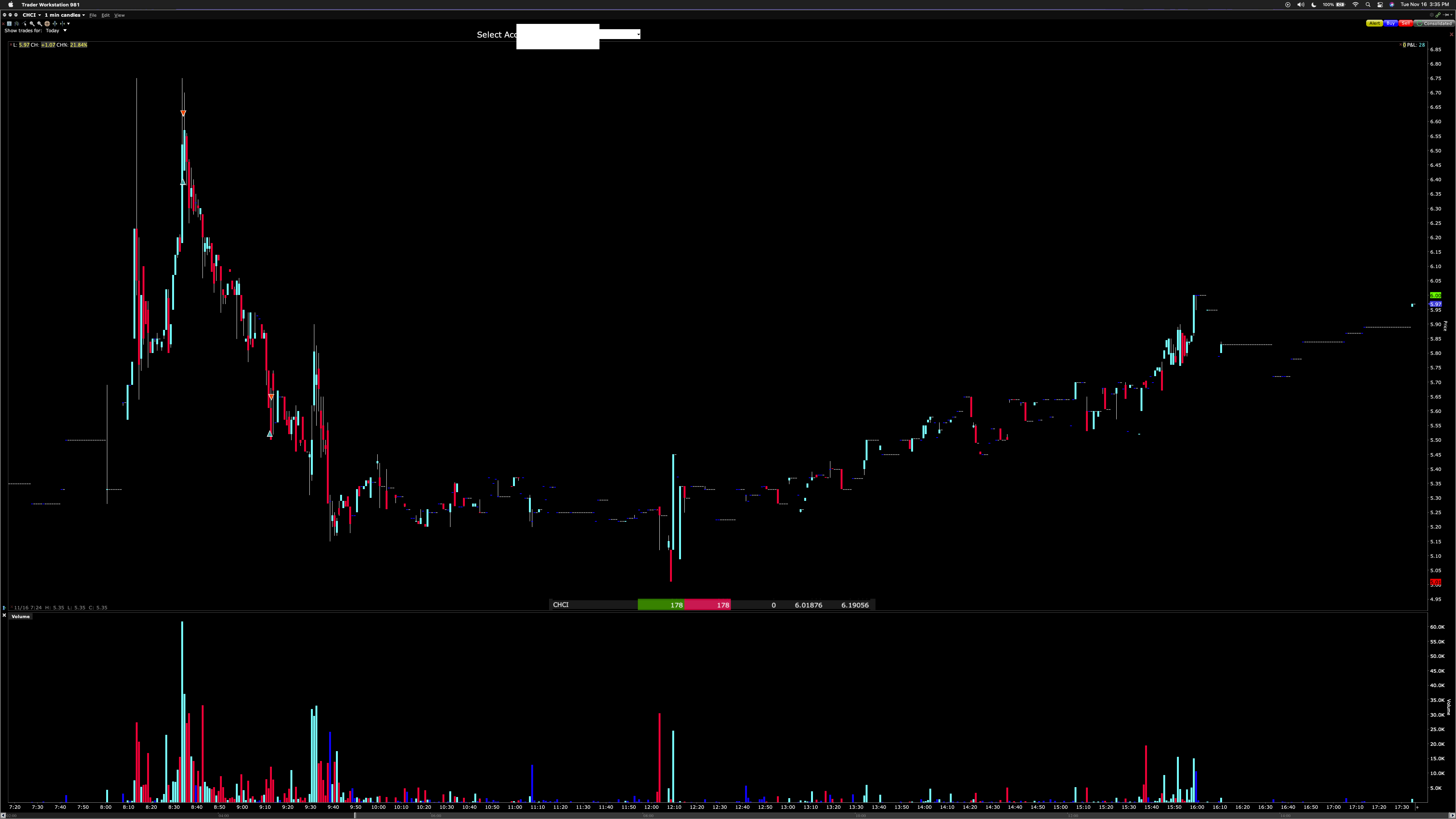Click the red Sell button
1456x819 pixels.
pyautogui.click(x=1406, y=23)
